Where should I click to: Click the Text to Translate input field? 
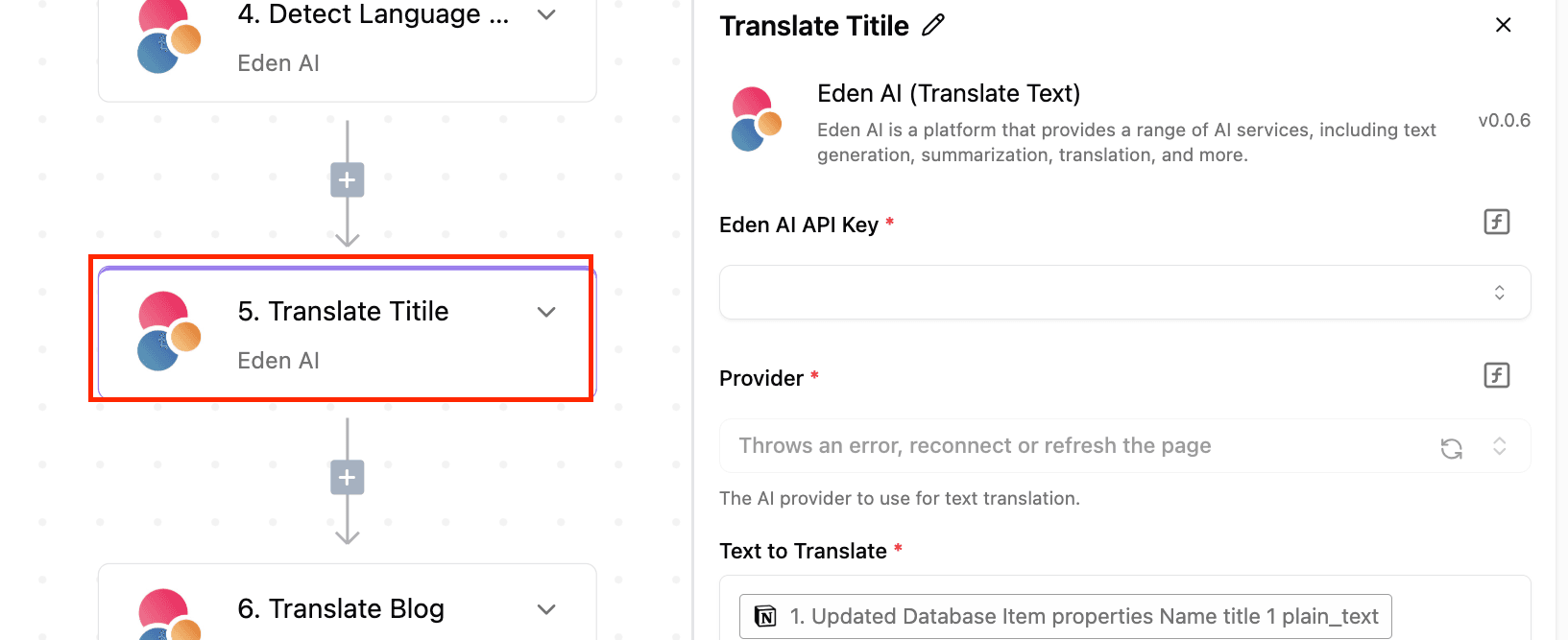[1459, 614]
